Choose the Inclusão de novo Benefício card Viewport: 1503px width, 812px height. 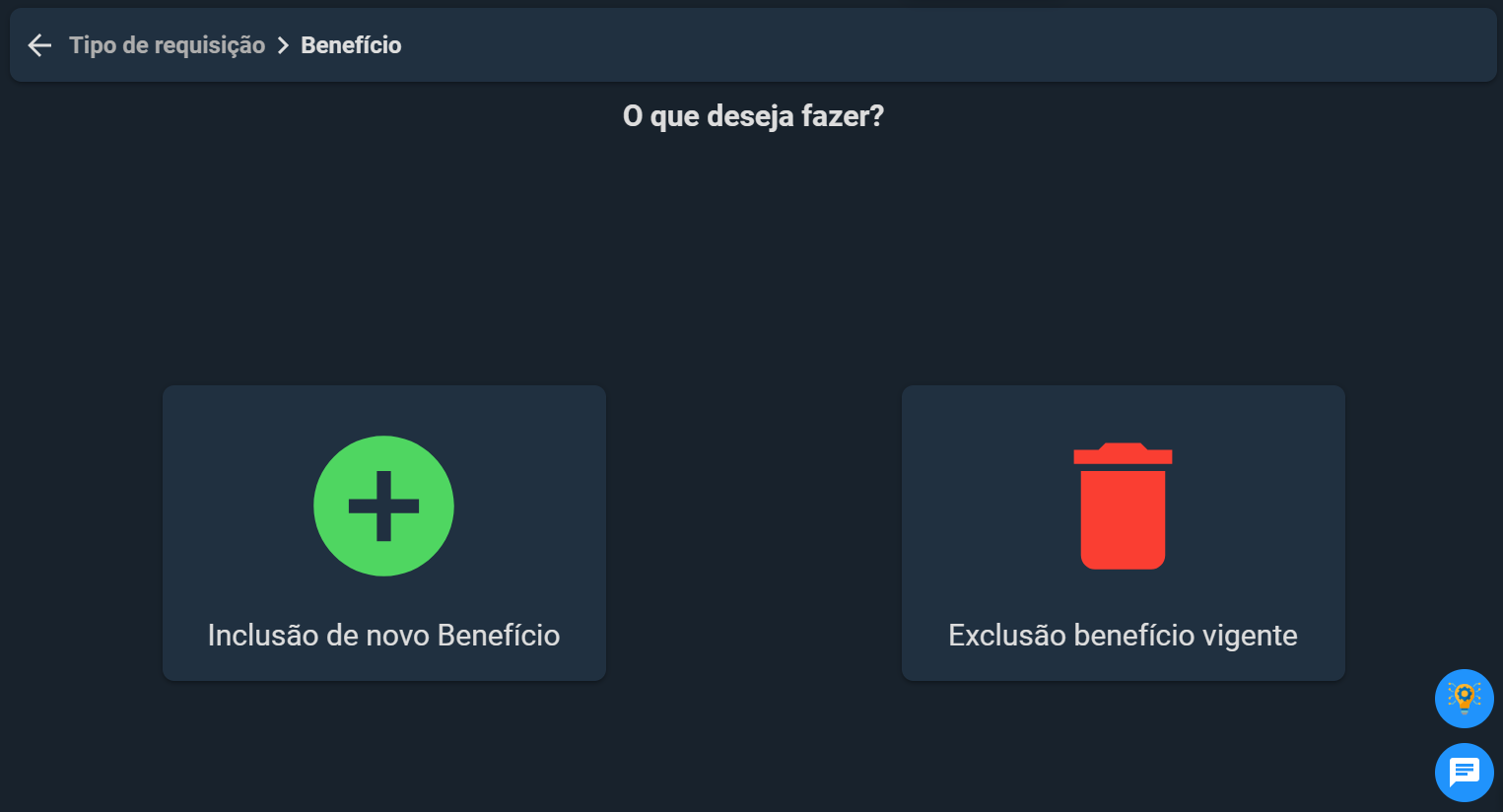[x=384, y=533]
